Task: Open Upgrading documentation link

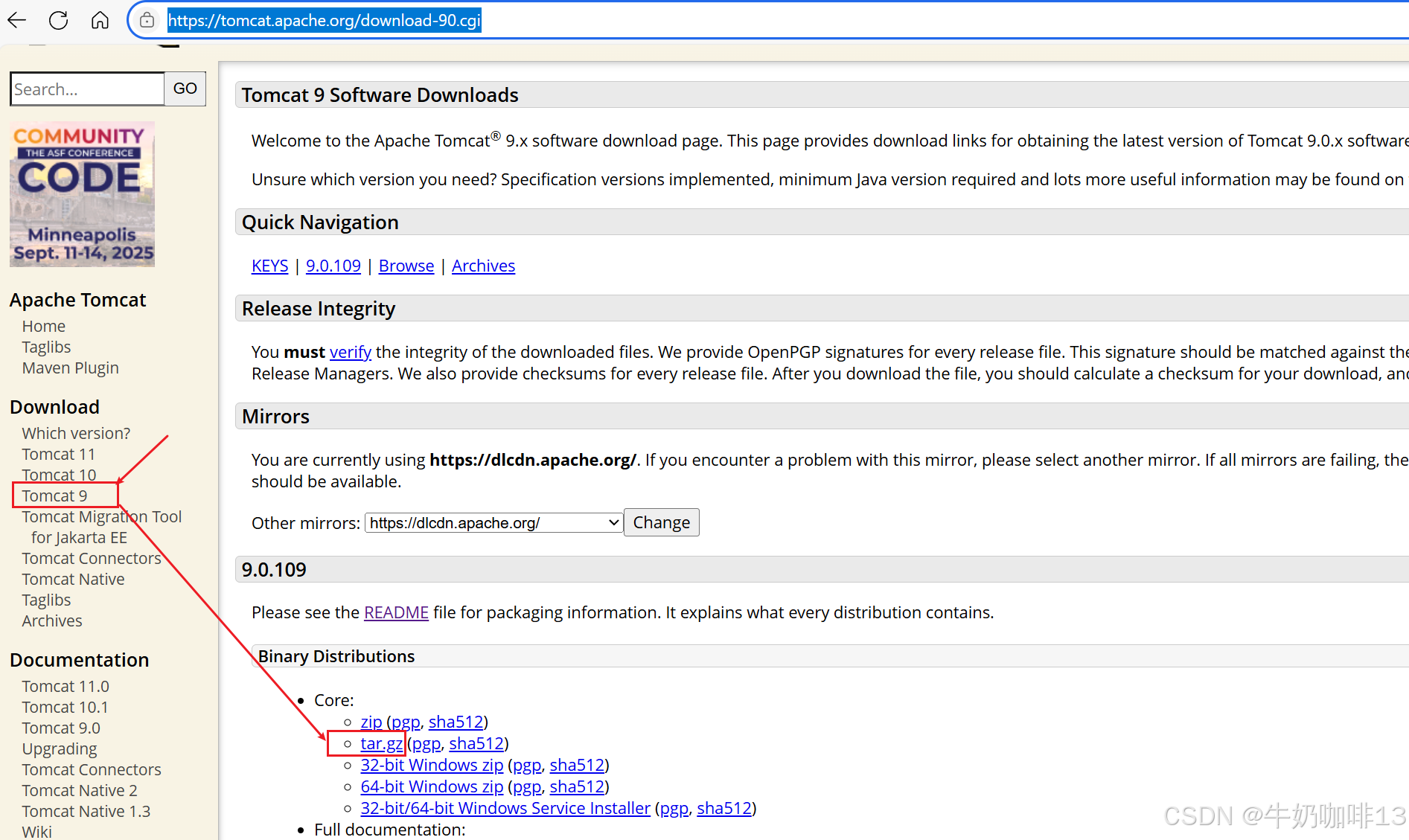Action: pos(60,748)
